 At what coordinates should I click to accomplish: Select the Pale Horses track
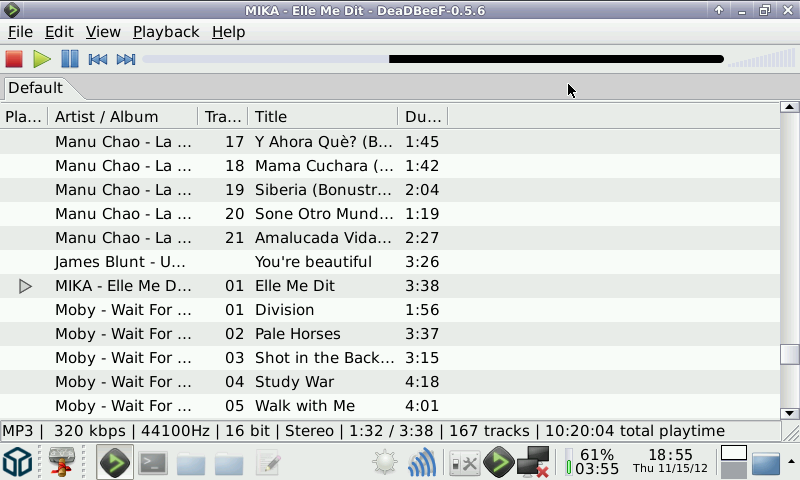point(390,334)
